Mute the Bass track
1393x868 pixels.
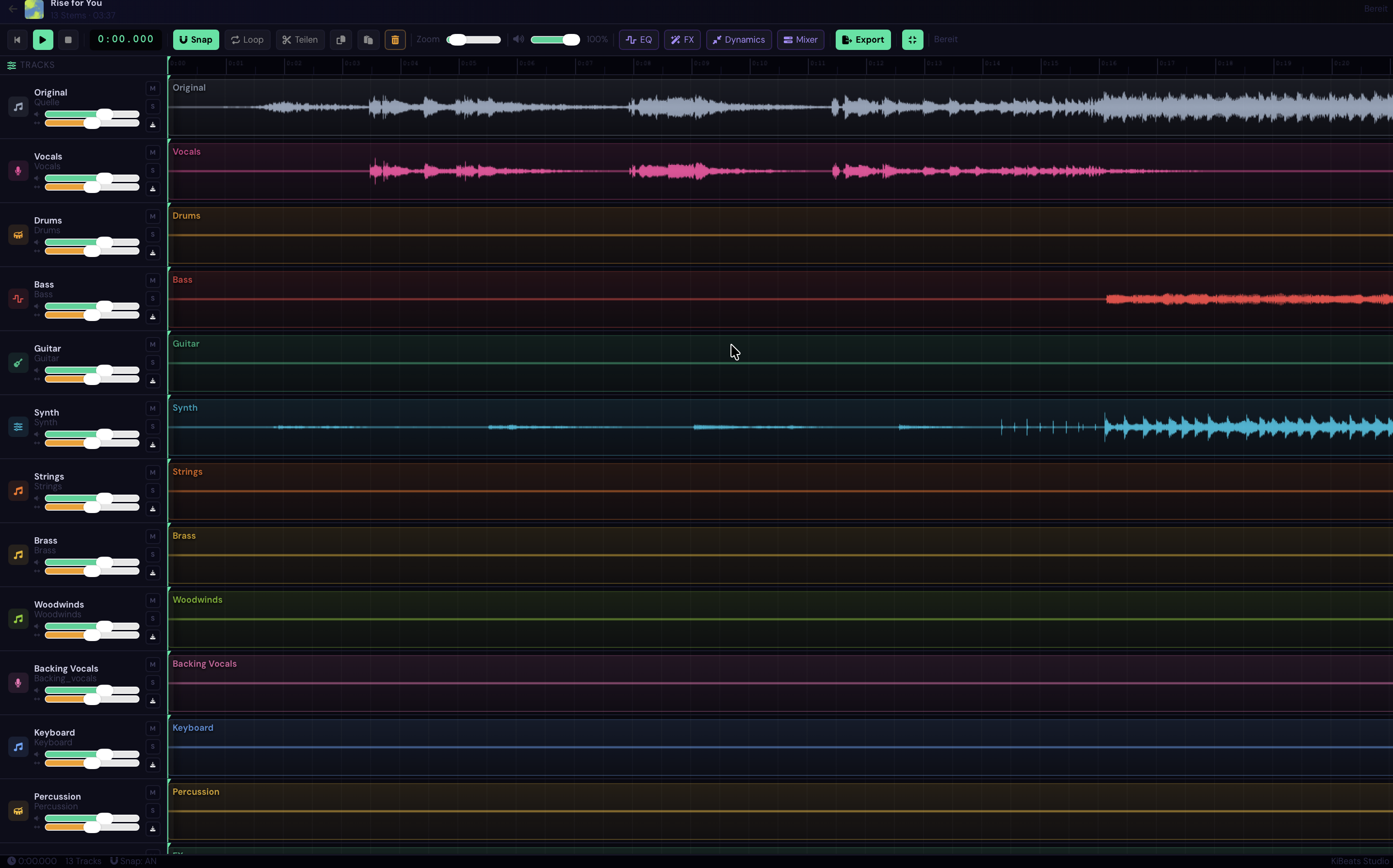click(153, 280)
